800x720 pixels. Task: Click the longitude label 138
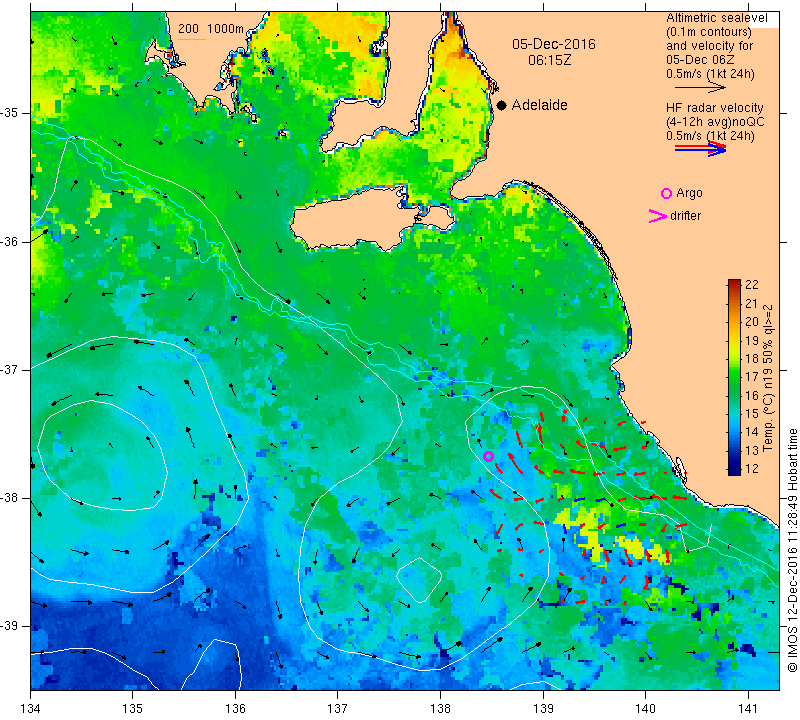click(x=440, y=709)
